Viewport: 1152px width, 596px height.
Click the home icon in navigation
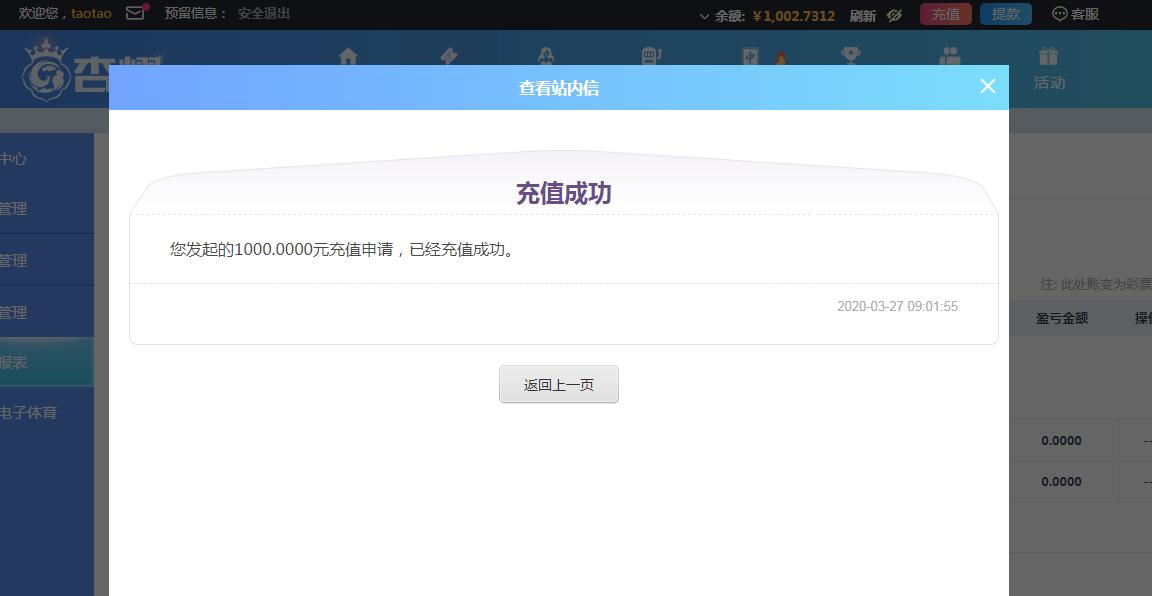348,56
